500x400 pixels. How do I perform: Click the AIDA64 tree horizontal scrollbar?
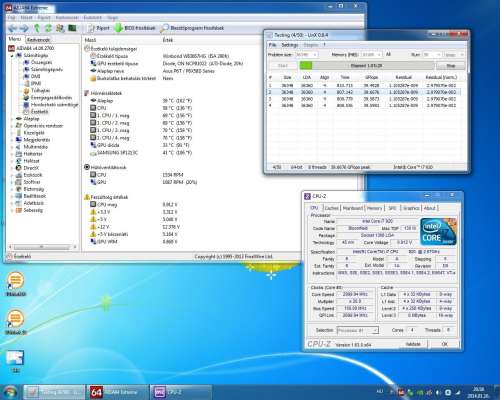coord(42,247)
